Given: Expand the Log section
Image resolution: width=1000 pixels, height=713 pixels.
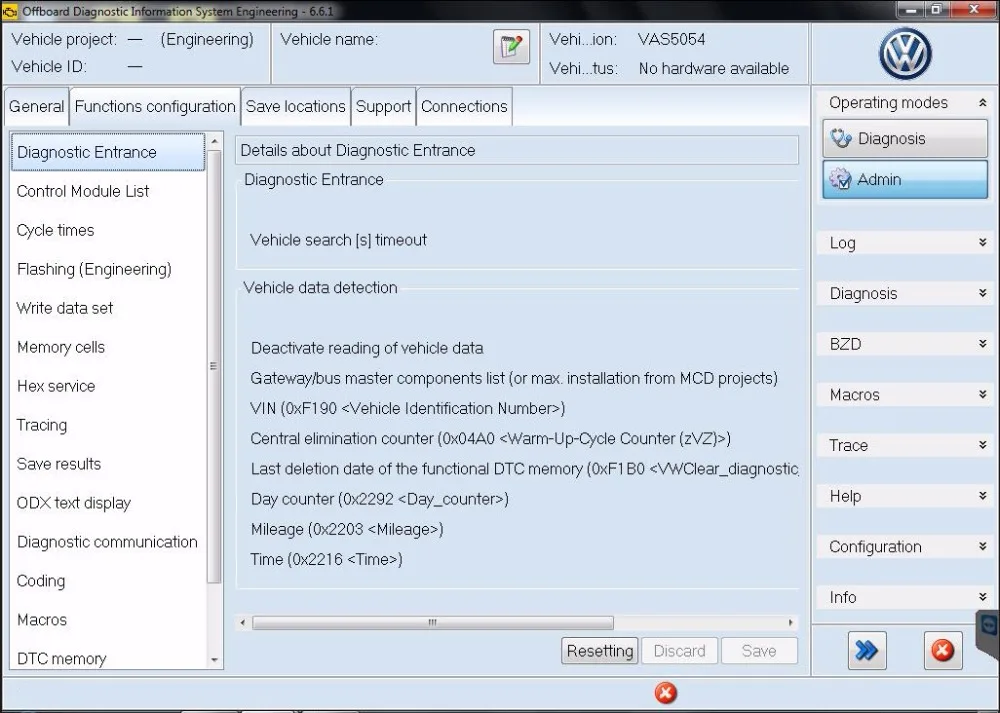Looking at the screenshot, I should click(982, 243).
